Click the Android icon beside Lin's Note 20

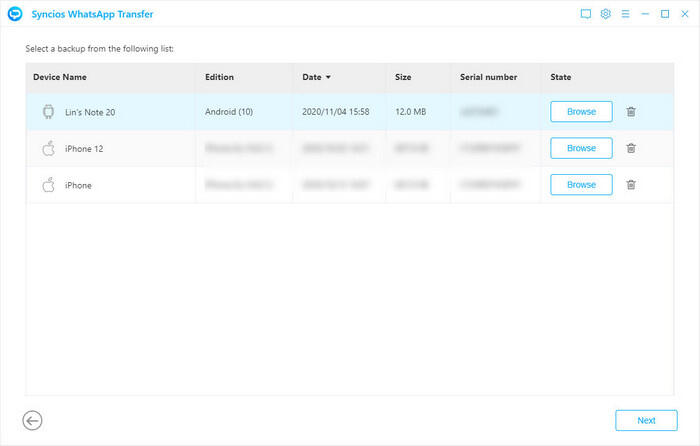pyautogui.click(x=47, y=112)
